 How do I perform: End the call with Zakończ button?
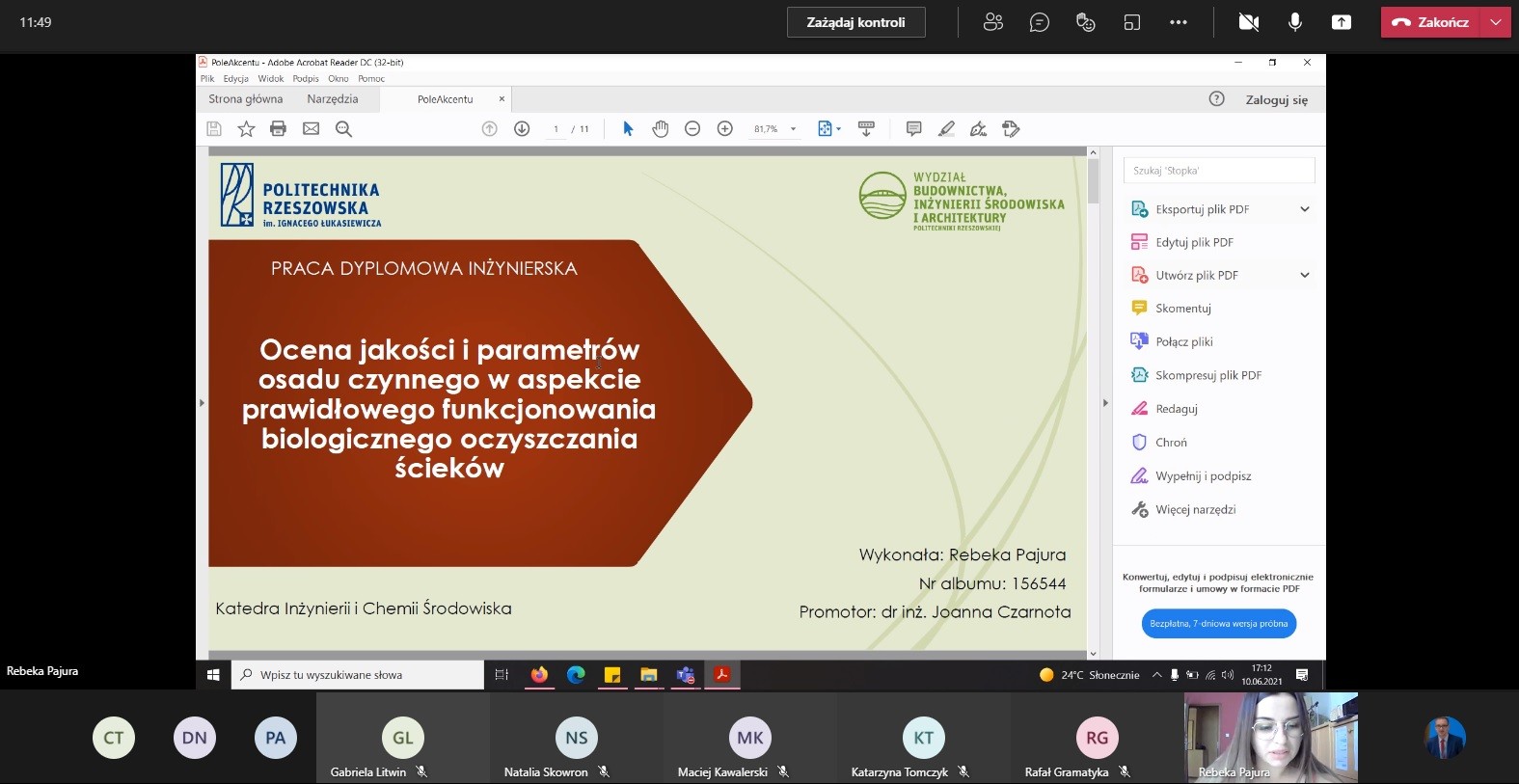click(1431, 22)
